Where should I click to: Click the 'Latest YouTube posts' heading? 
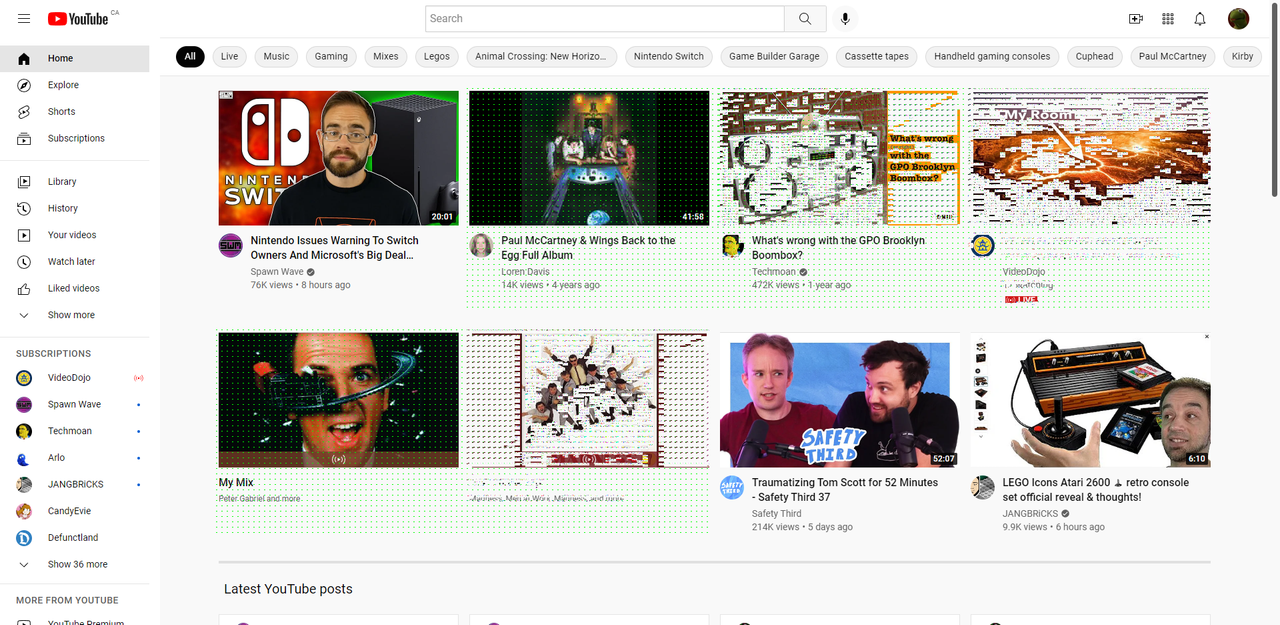click(x=288, y=589)
